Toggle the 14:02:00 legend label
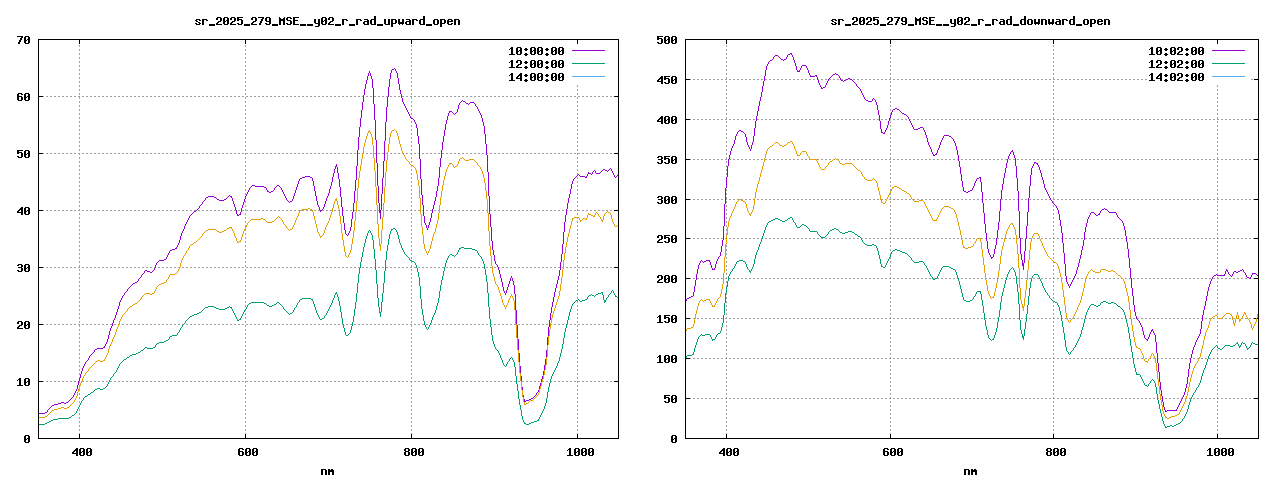Screen dimensions: 1280x480 tap(1176, 77)
